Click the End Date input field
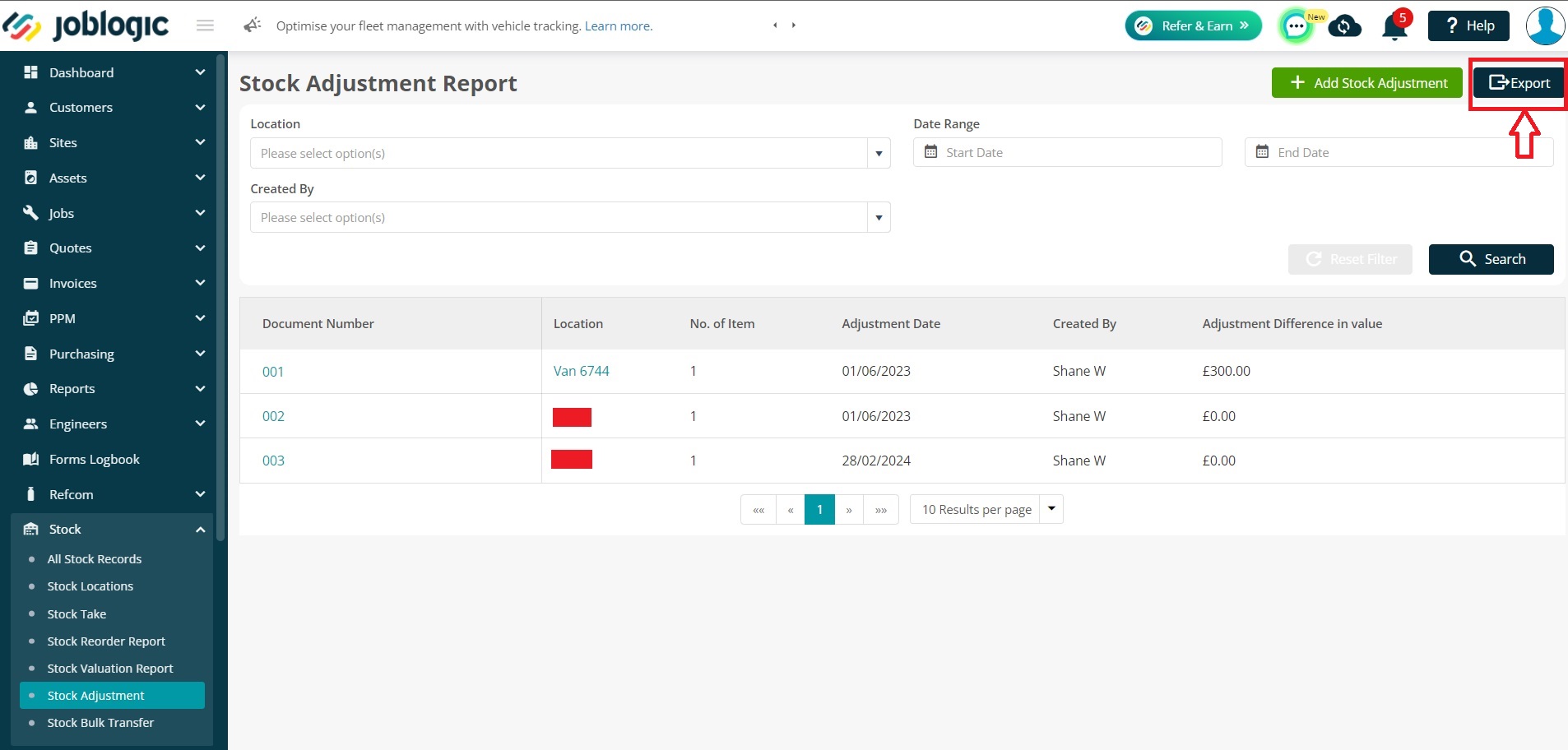The height and width of the screenshot is (750, 1568). (1399, 152)
